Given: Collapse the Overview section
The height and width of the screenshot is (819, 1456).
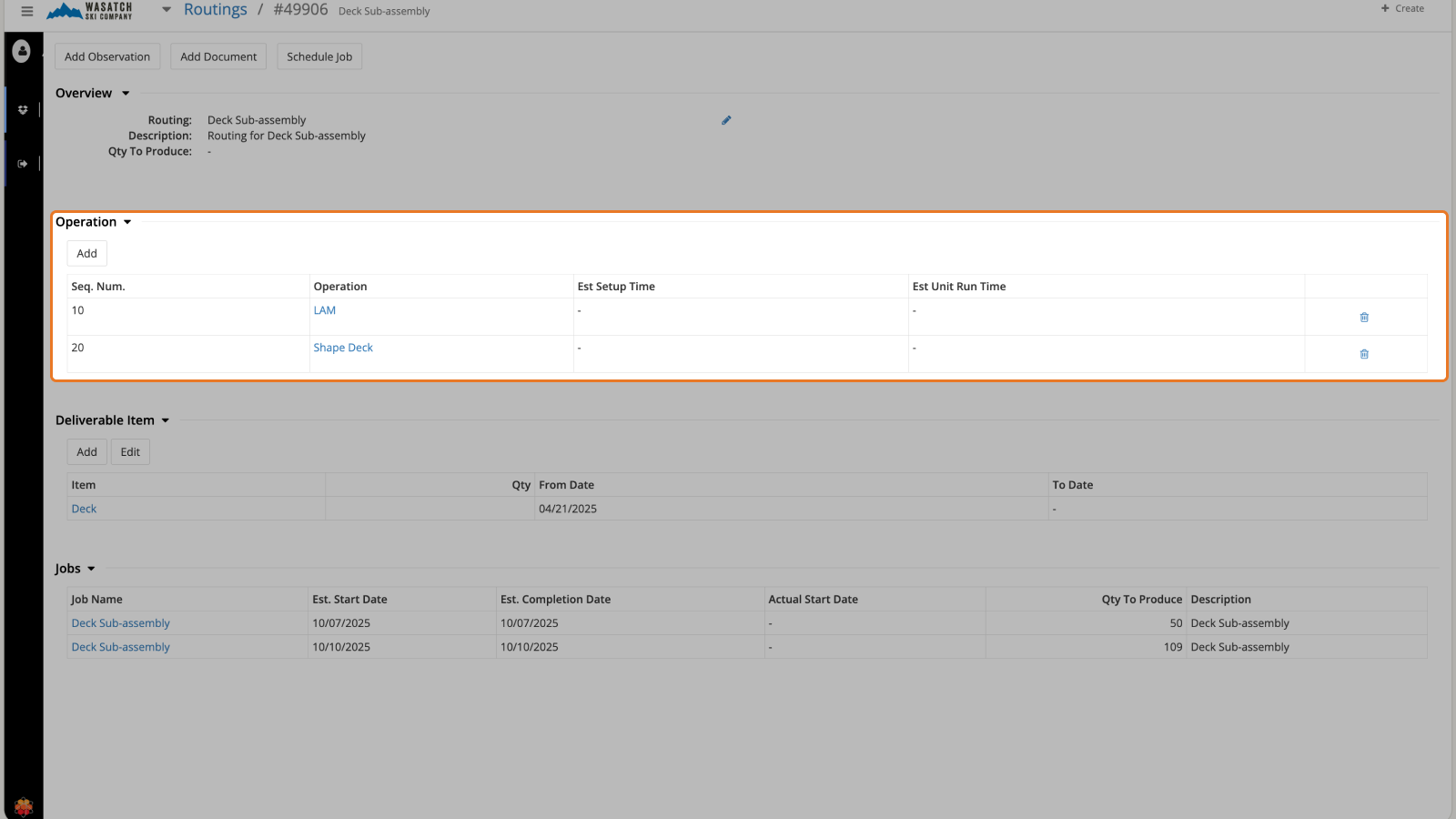Looking at the screenshot, I should [126, 92].
